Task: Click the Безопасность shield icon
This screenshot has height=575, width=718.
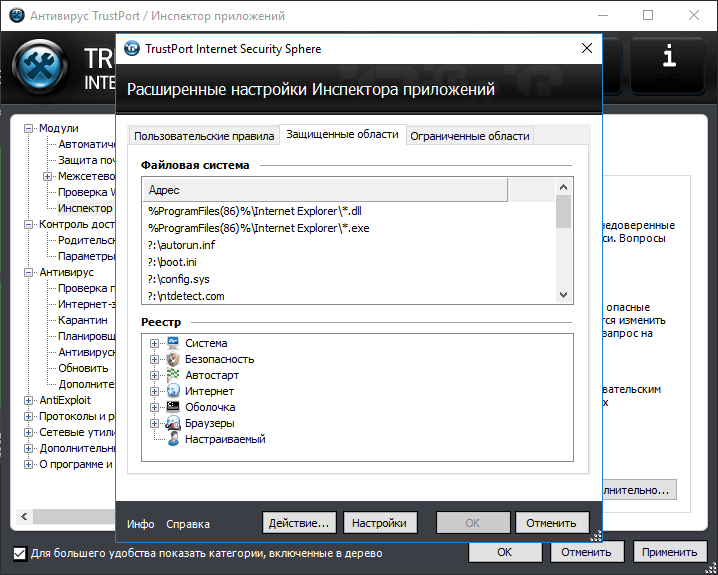Action: 173,359
